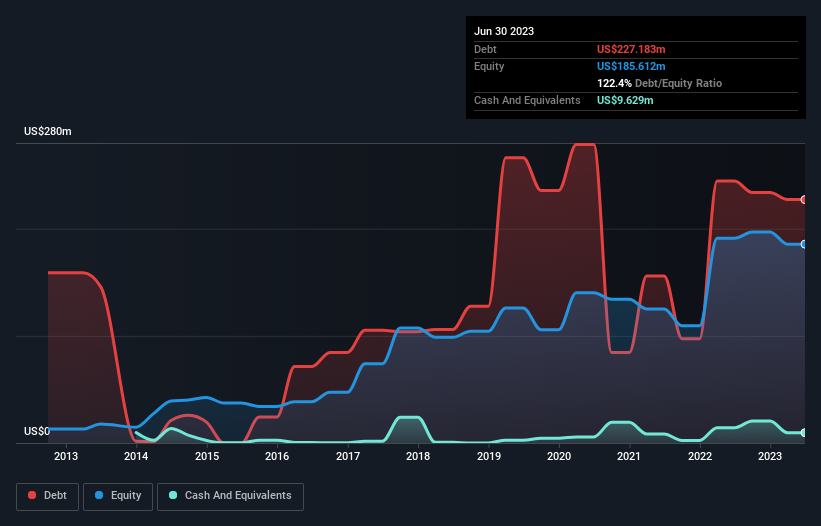Select the 2018 x-axis label

pos(418,456)
